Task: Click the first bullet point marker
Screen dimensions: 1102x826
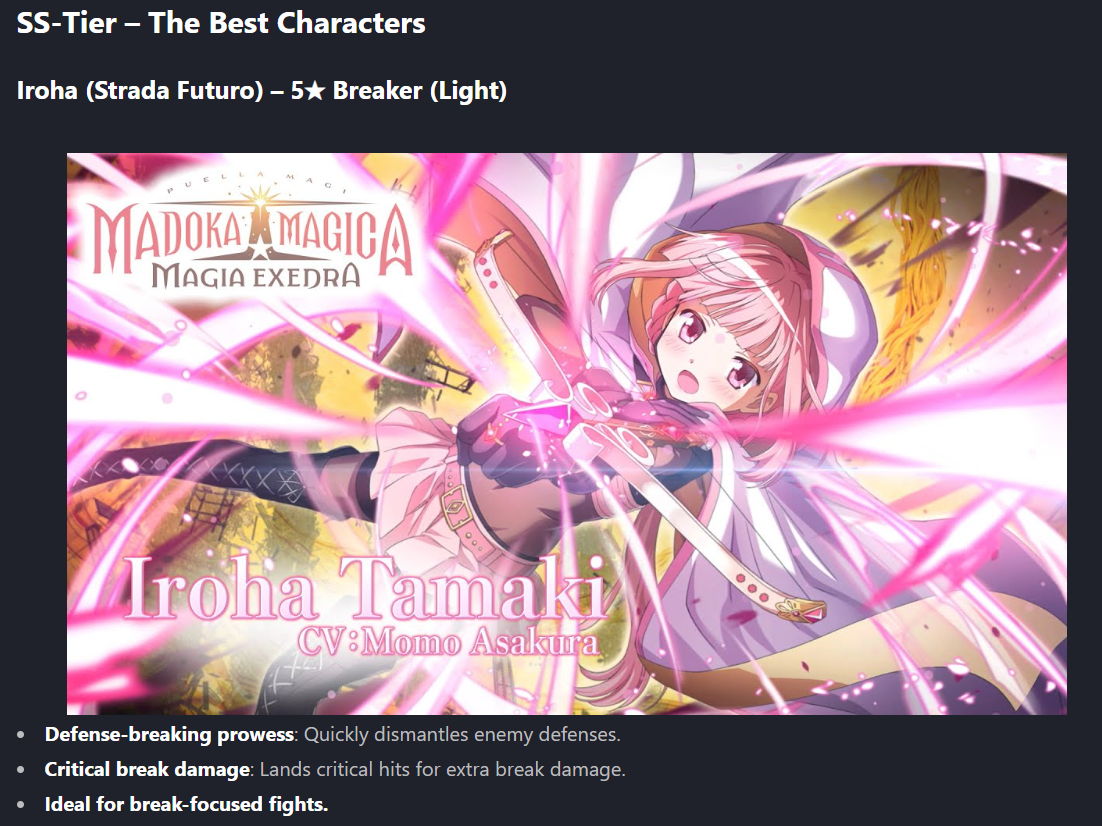Action: [21, 735]
